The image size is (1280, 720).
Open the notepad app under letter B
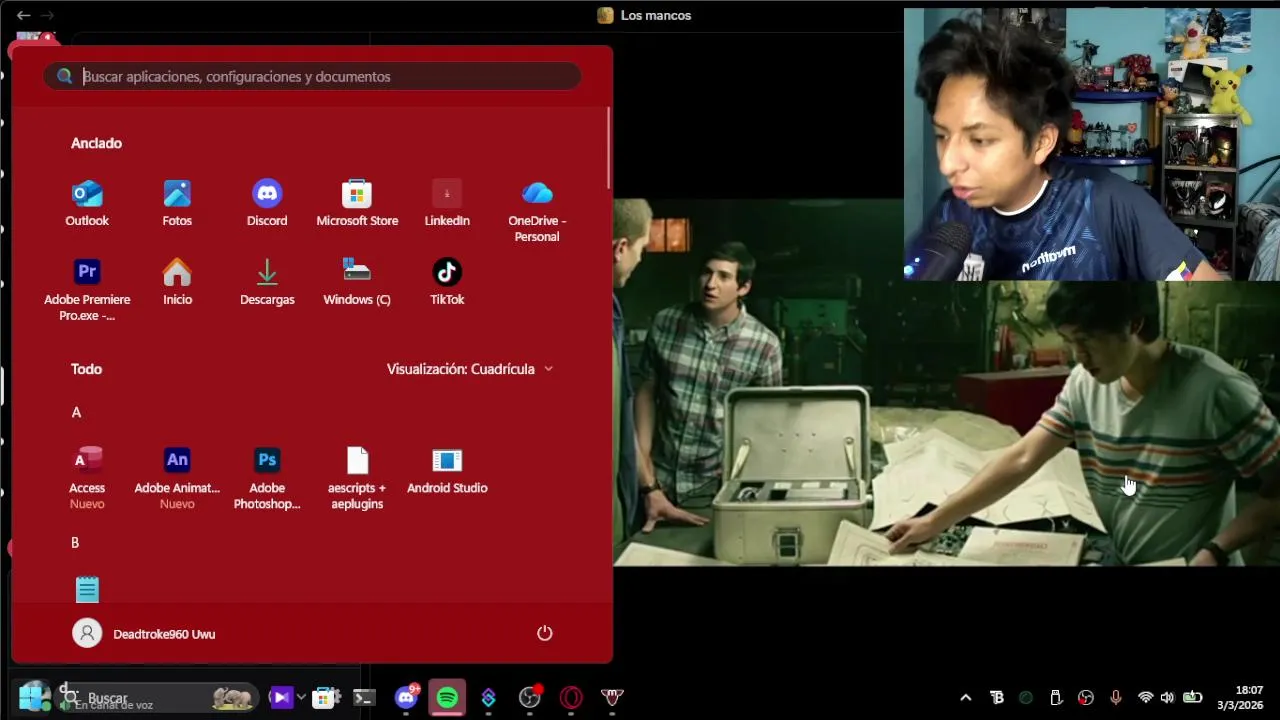click(87, 589)
